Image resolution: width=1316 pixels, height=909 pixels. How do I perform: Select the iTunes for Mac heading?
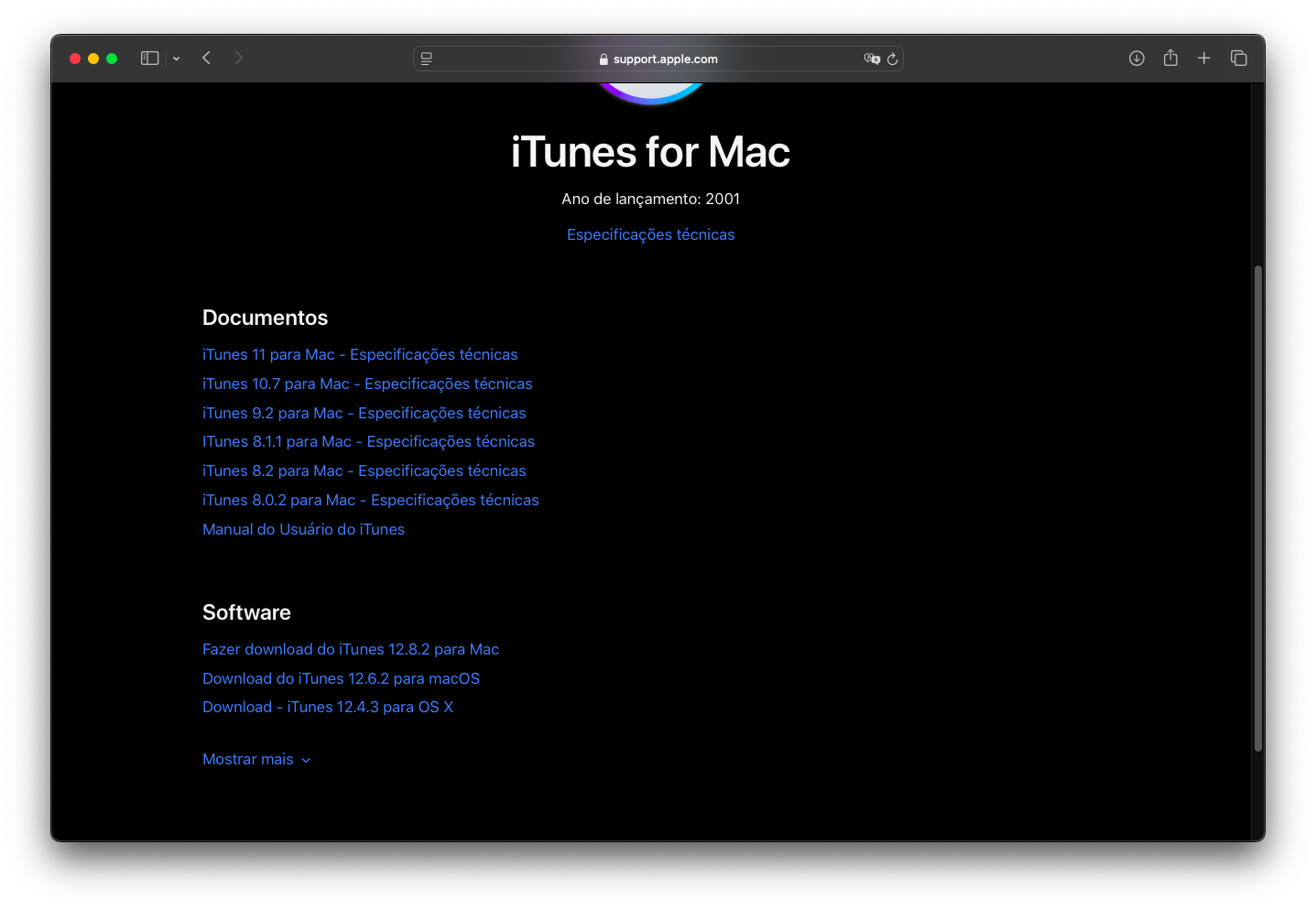[x=650, y=152]
